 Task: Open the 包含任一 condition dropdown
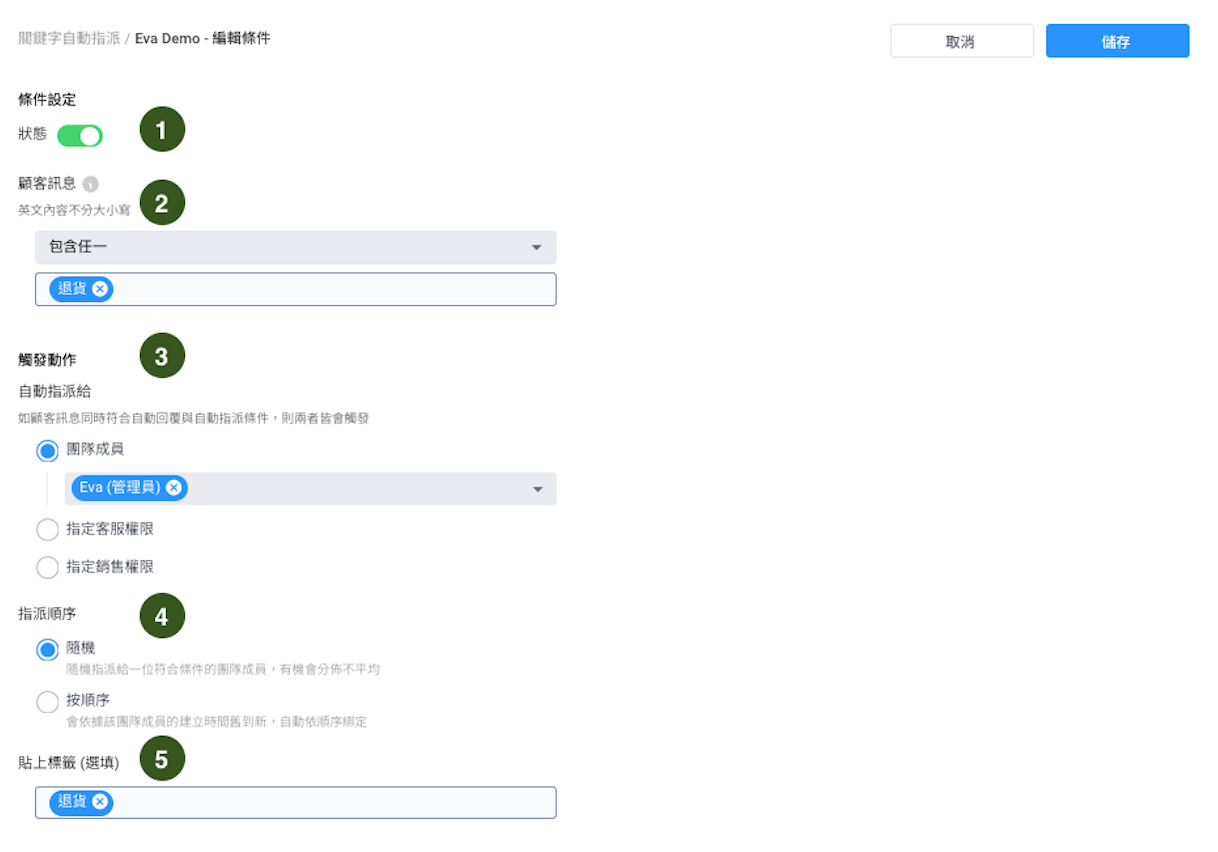point(295,247)
